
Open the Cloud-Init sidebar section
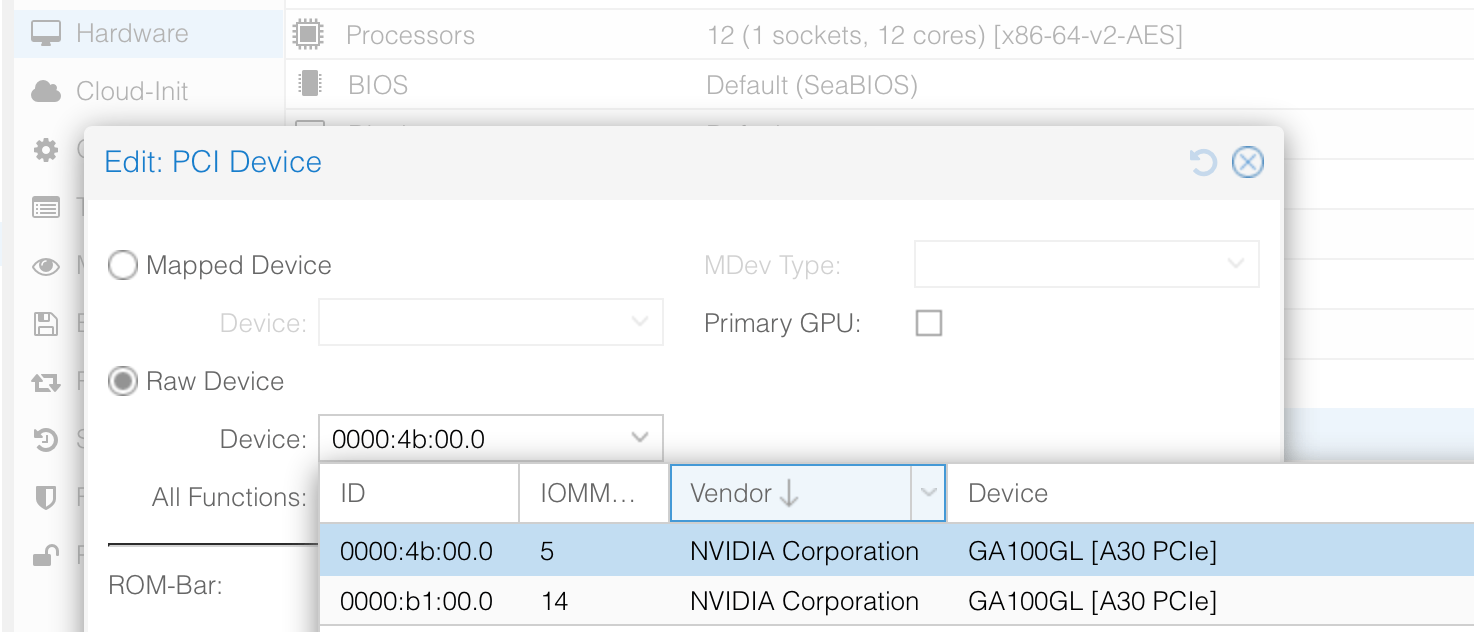150,91
